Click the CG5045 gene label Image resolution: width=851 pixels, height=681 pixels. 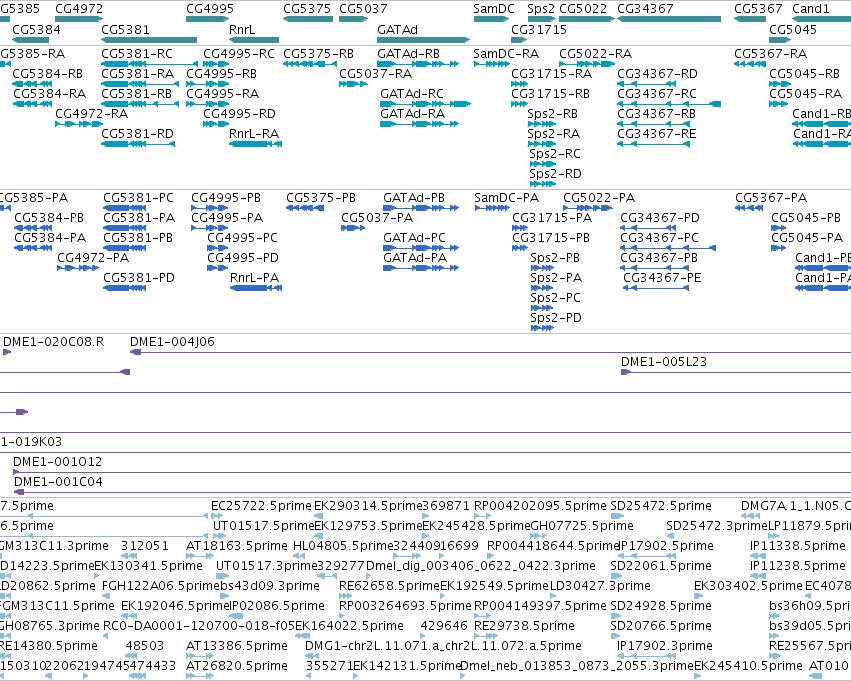pos(793,29)
